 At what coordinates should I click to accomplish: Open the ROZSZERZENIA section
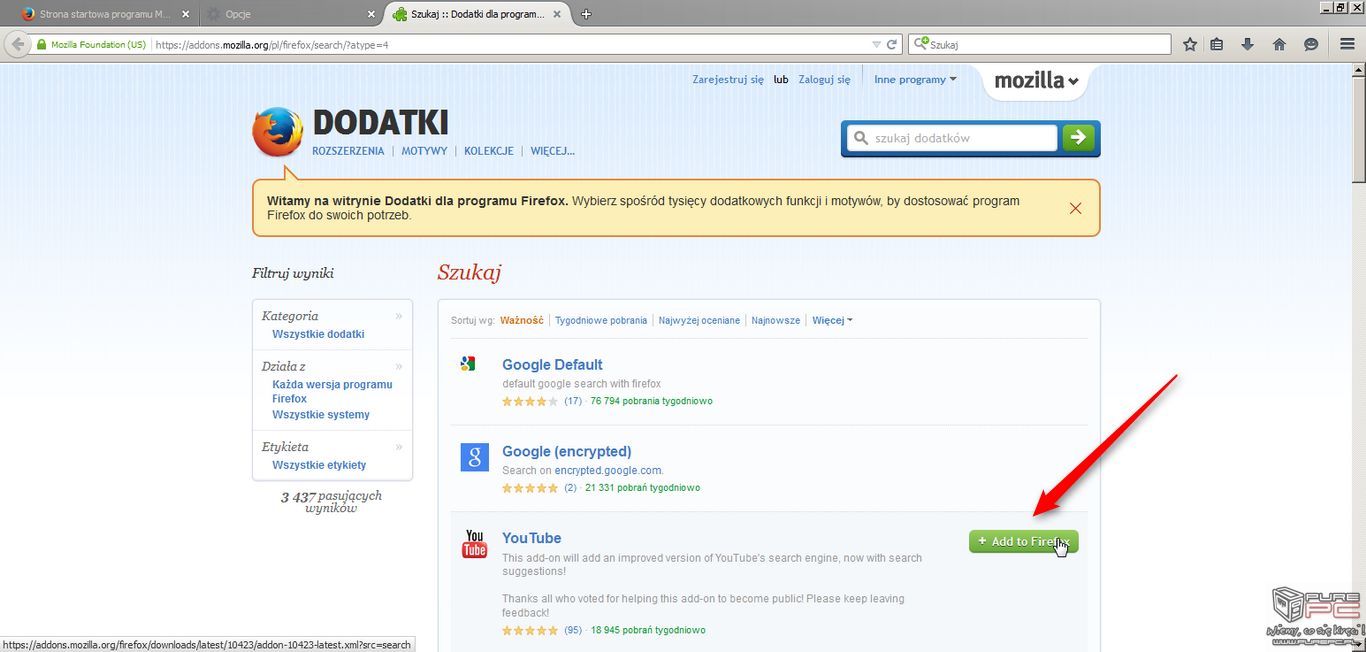[x=348, y=151]
